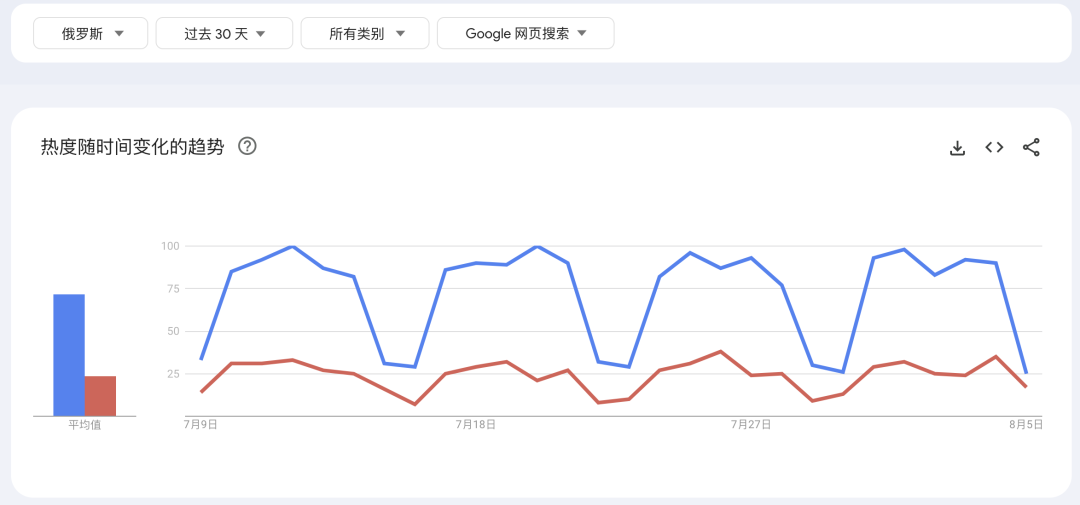The width and height of the screenshot is (1080, 505).
Task: Click the 7月18日 axis label
Action: click(475, 424)
